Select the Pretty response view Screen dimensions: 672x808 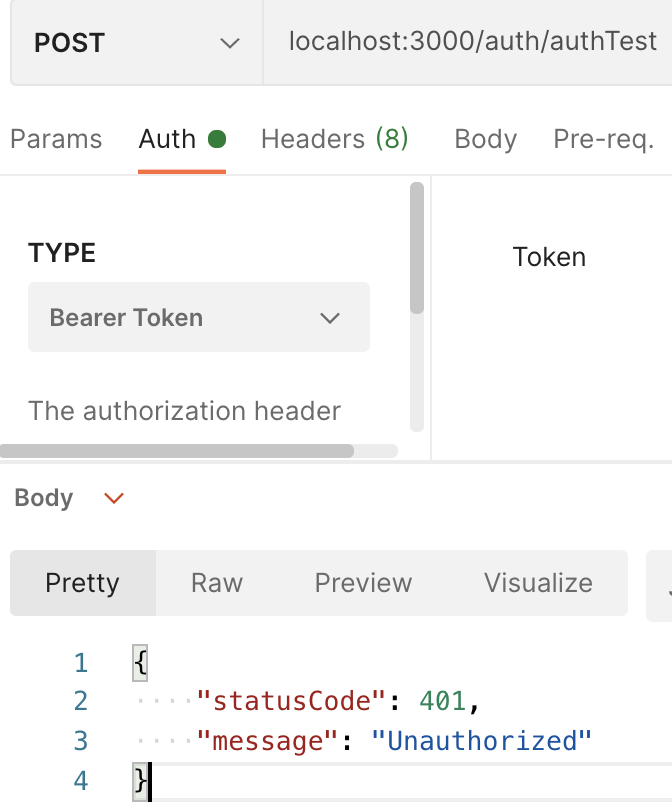(82, 583)
